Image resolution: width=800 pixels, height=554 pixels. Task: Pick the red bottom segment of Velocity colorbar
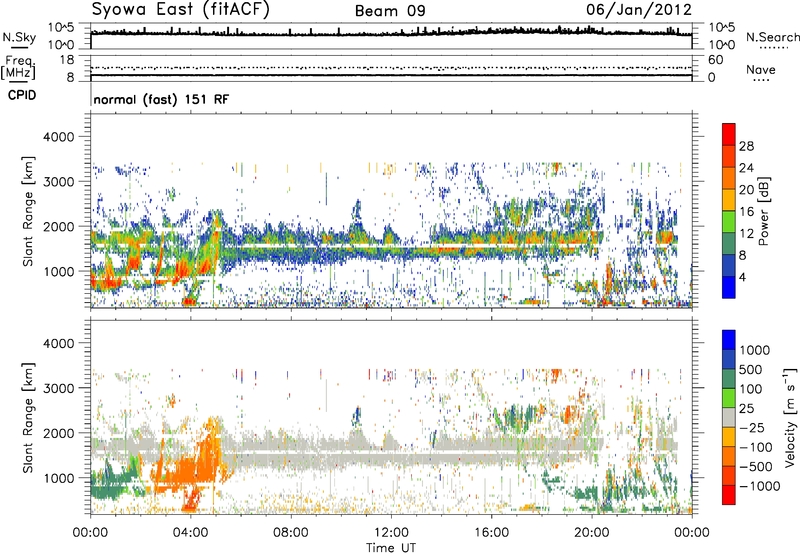729,495
